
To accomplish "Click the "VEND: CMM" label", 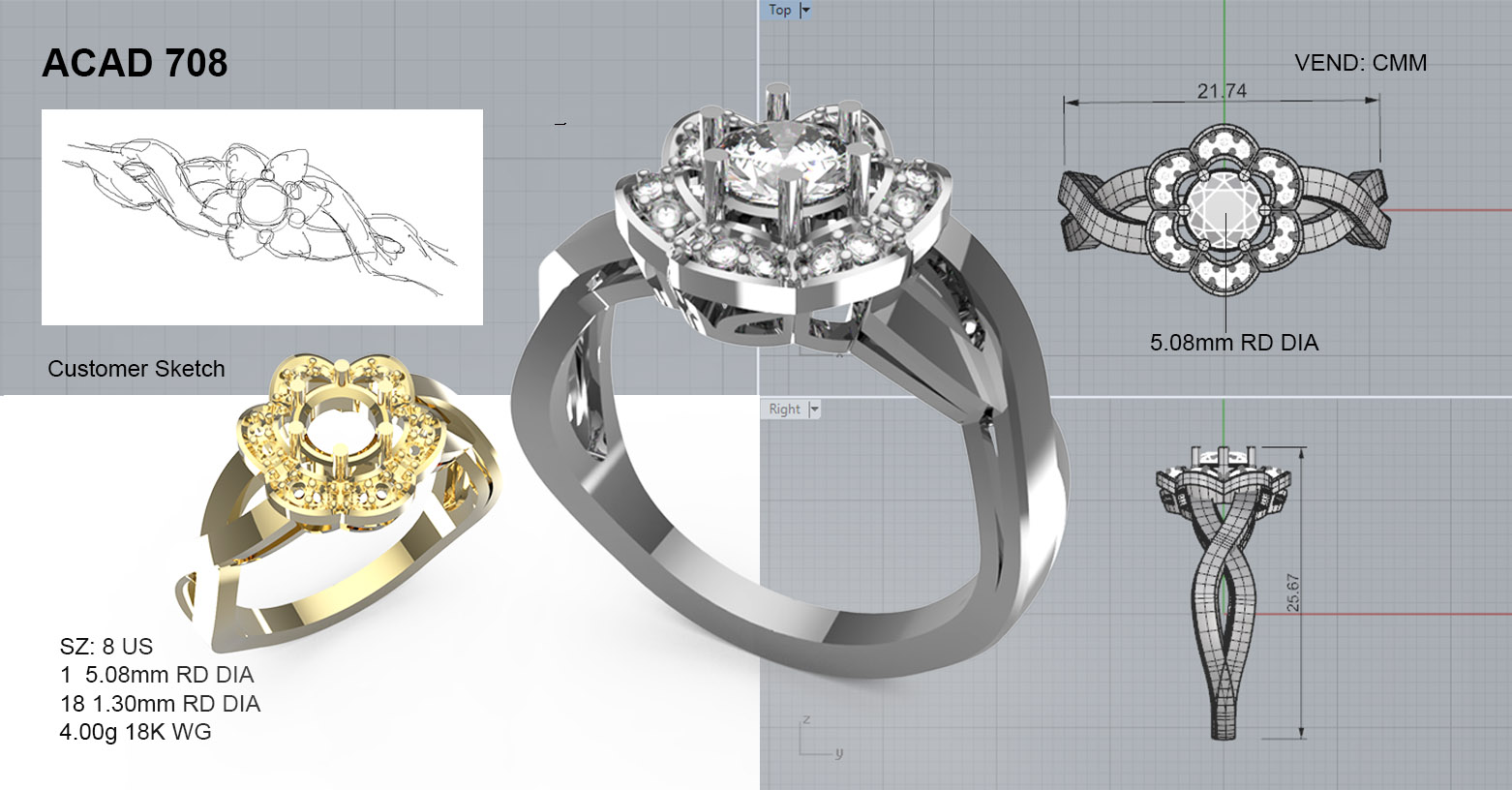I will point(1360,63).
